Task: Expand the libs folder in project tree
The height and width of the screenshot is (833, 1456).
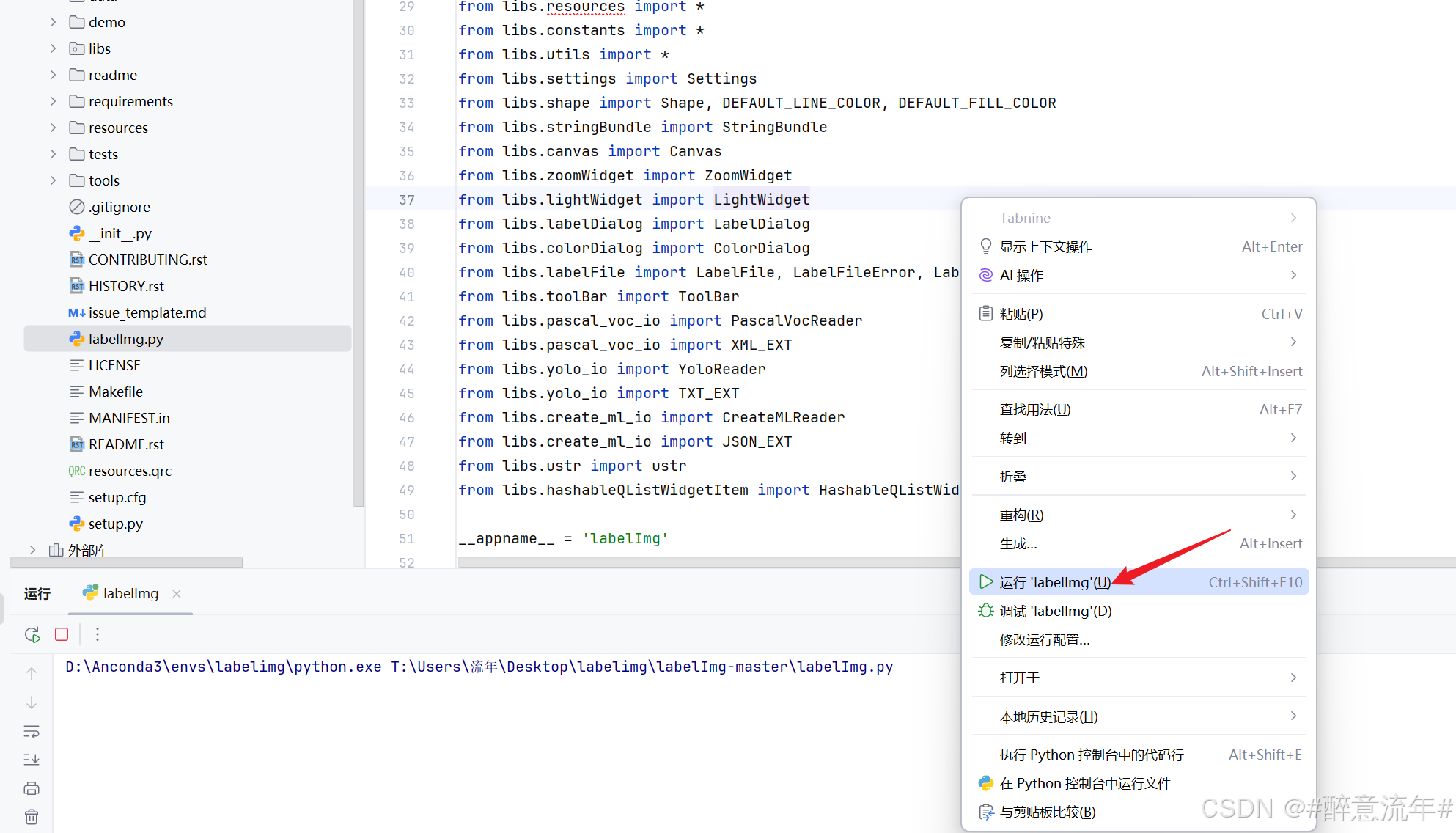Action: pos(53,48)
